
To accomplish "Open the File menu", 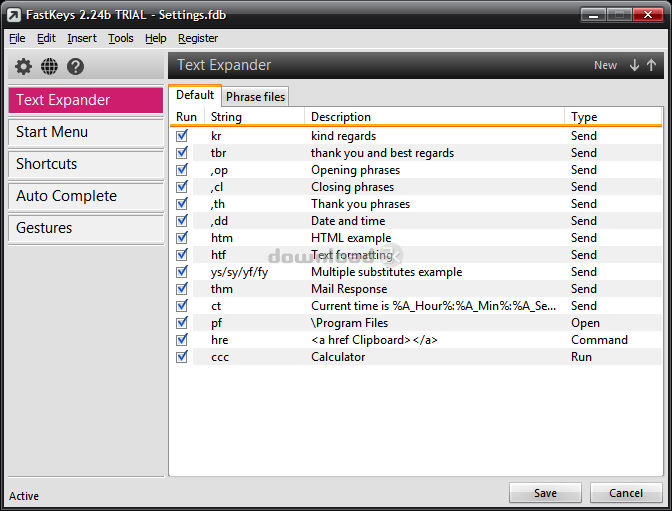I will pyautogui.click(x=17, y=38).
